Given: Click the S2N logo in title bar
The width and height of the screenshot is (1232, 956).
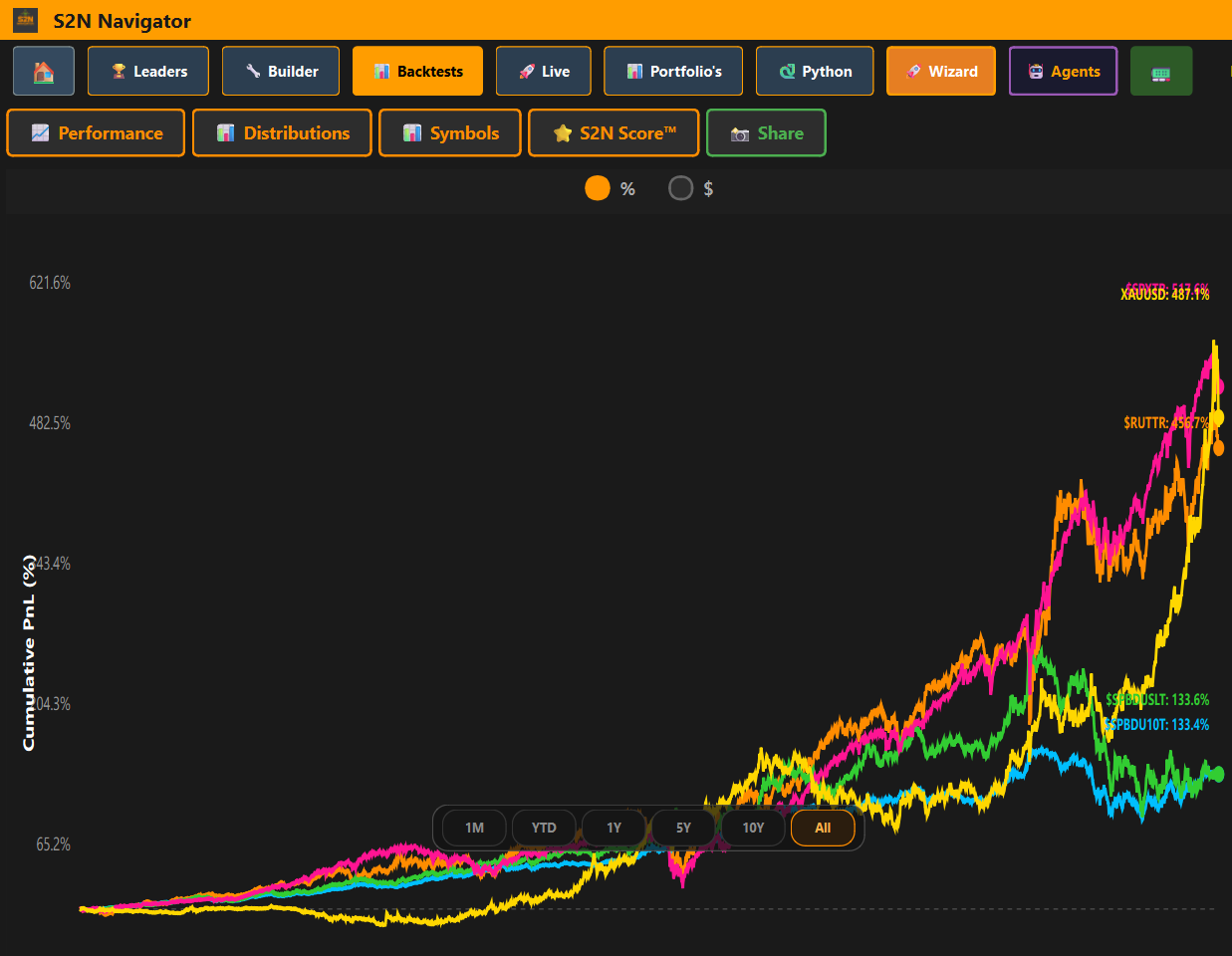Looking at the screenshot, I should click(x=25, y=20).
